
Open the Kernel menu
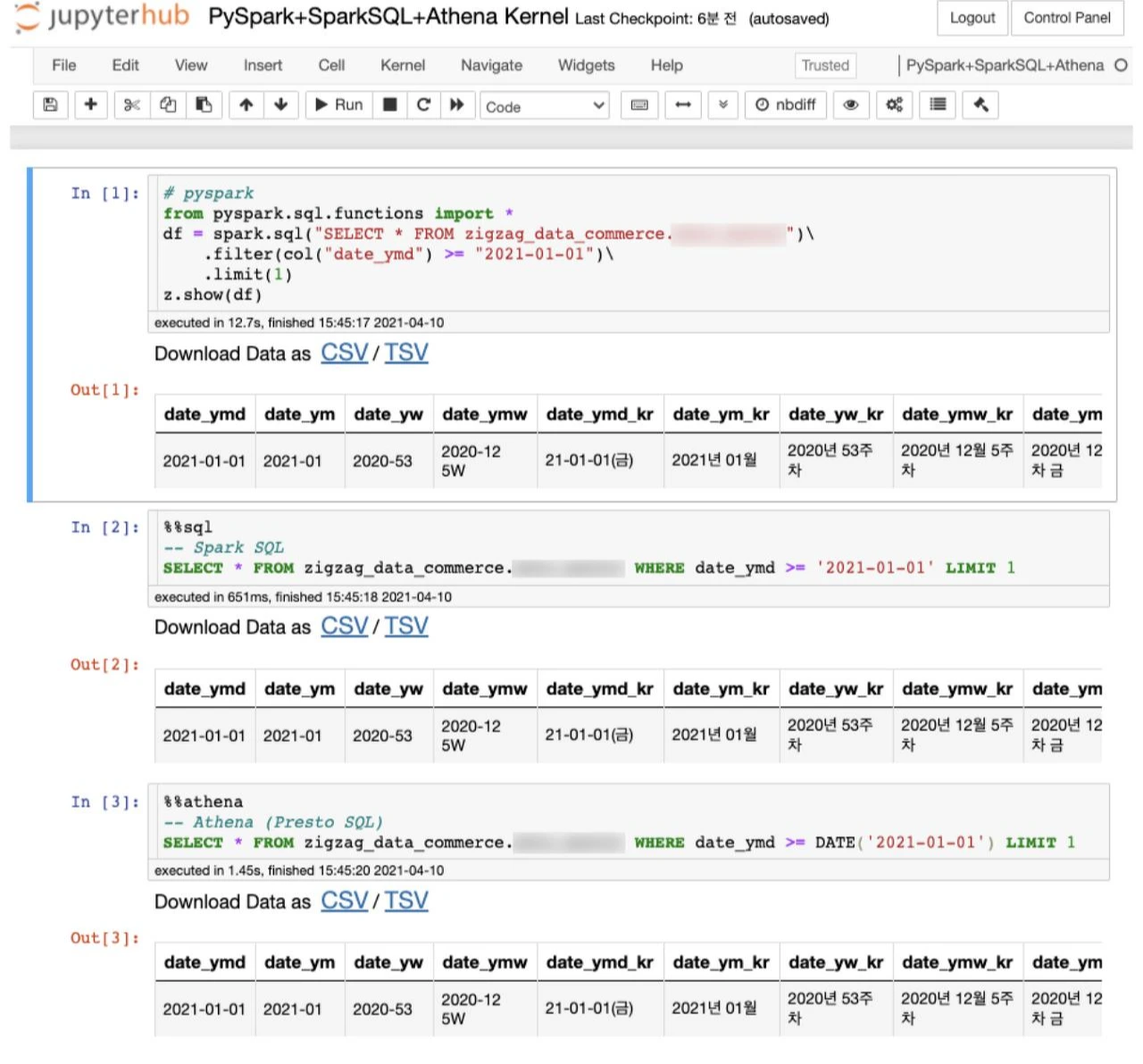pyautogui.click(x=403, y=65)
